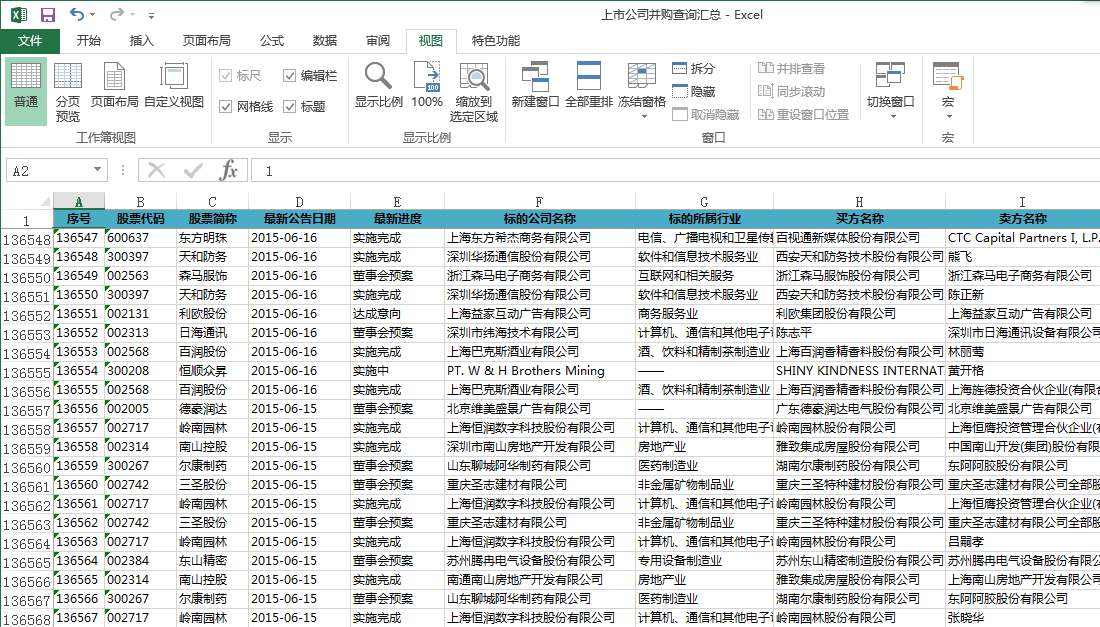Open the Name Box dropdown arrow
Viewport: 1100px width, 627px height.
(x=98, y=170)
